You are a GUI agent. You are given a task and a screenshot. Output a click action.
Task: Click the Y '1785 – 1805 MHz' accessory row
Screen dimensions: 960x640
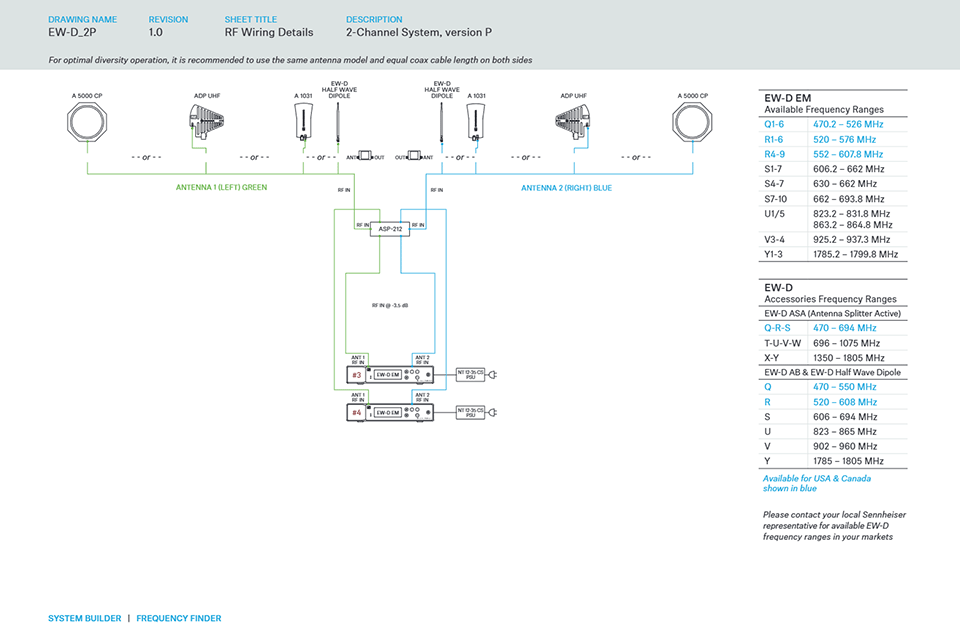click(x=833, y=461)
